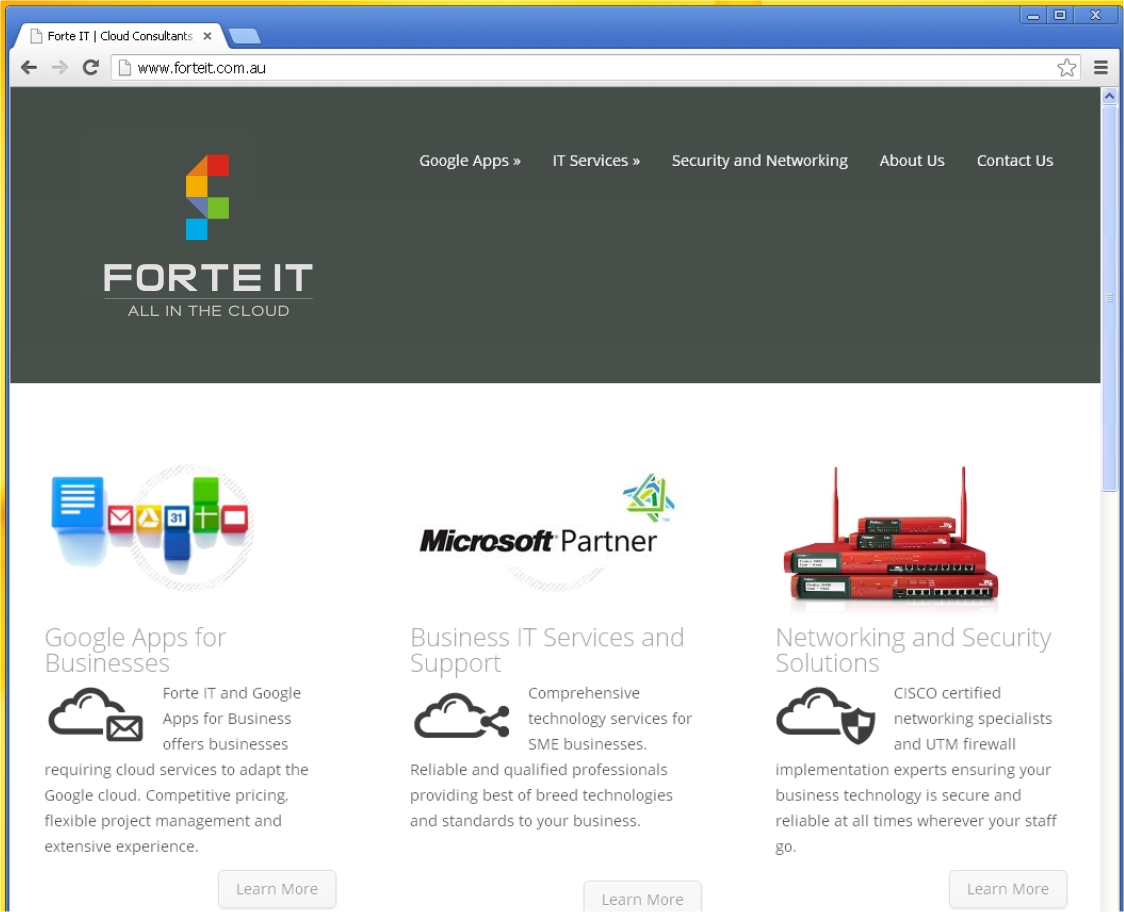
Task: Click the red network routers image
Action: point(890,540)
